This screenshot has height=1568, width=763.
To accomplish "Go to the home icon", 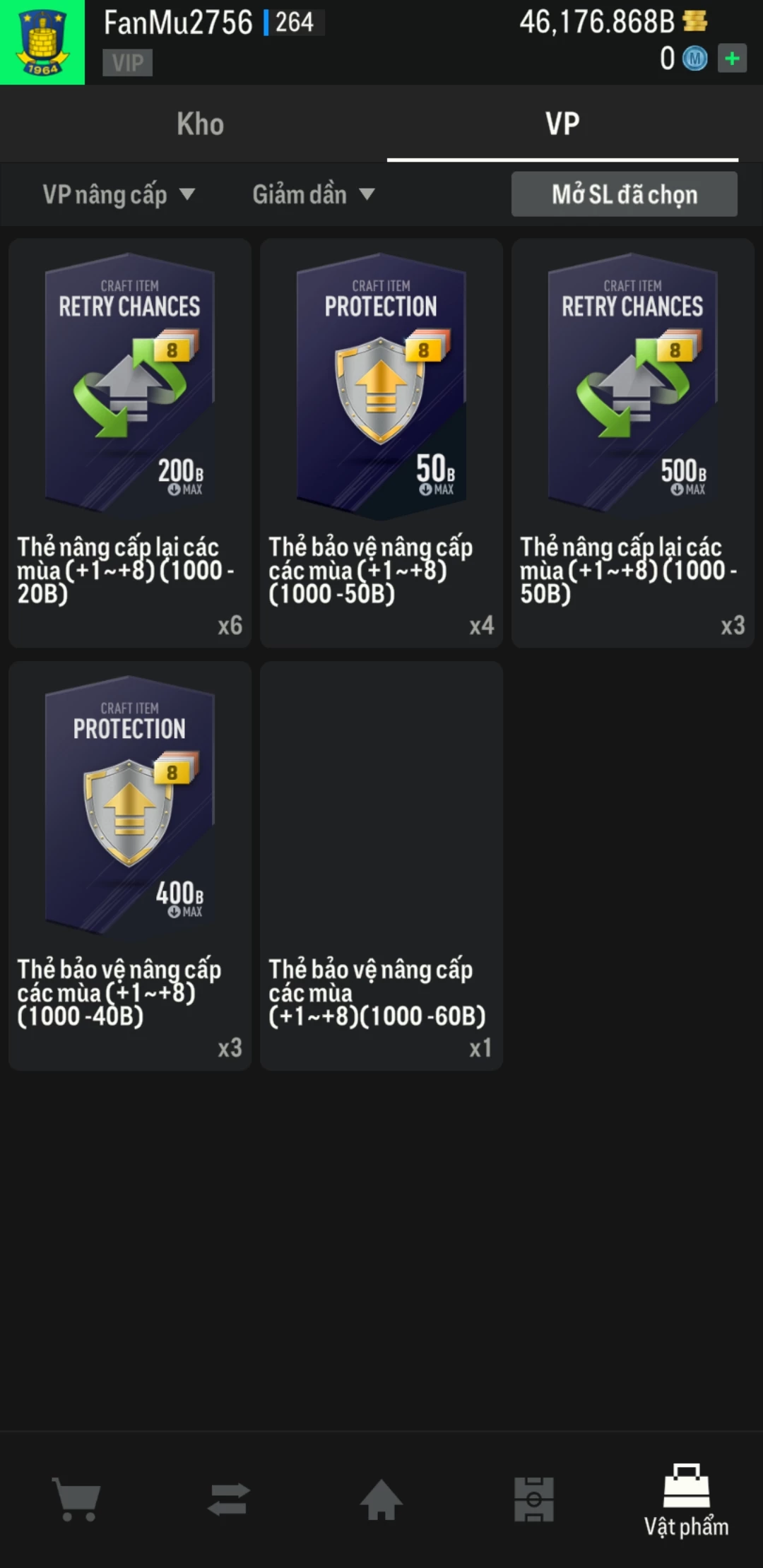I will click(381, 1499).
